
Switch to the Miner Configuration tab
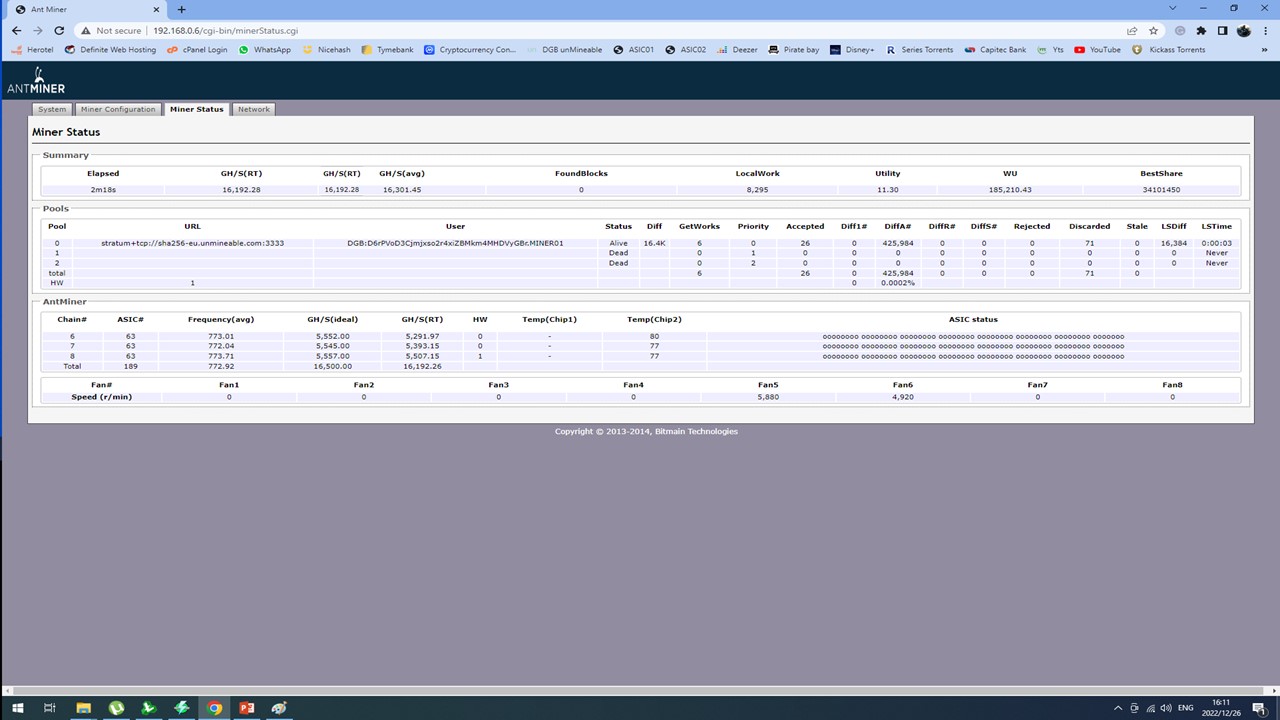point(118,109)
